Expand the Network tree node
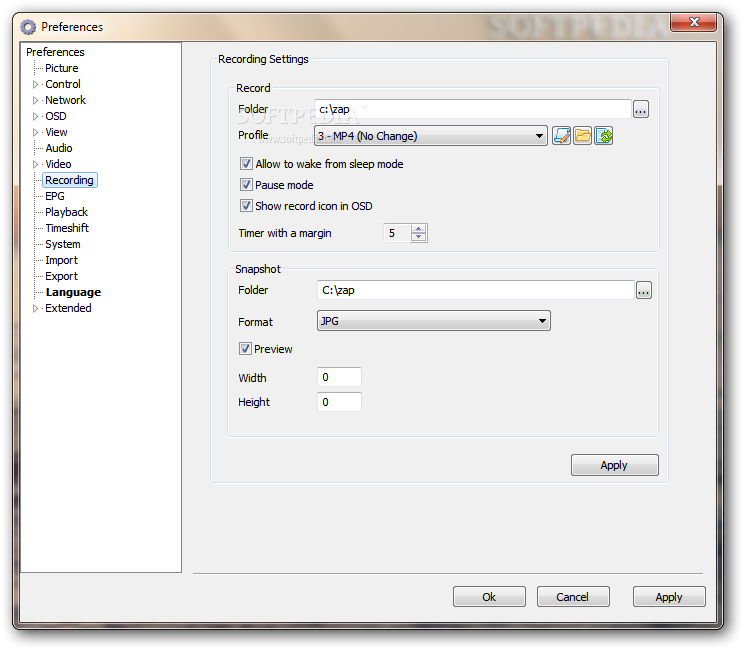 (x=35, y=101)
